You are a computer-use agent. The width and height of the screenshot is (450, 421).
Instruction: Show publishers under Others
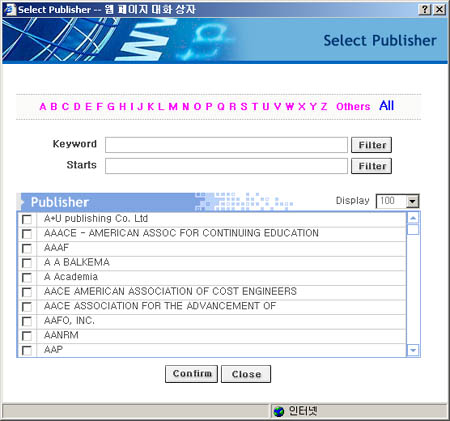[353, 107]
